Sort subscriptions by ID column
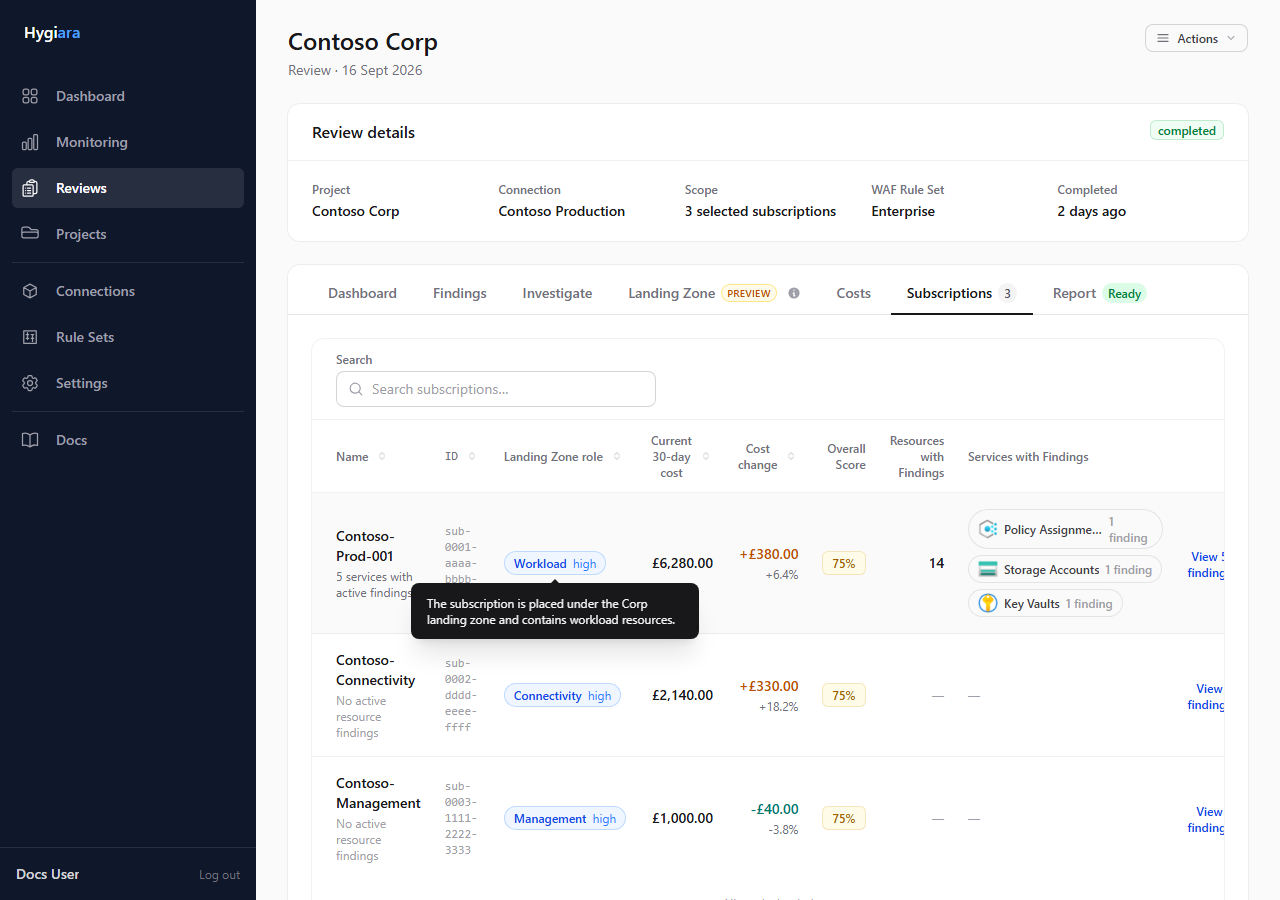 [460, 457]
